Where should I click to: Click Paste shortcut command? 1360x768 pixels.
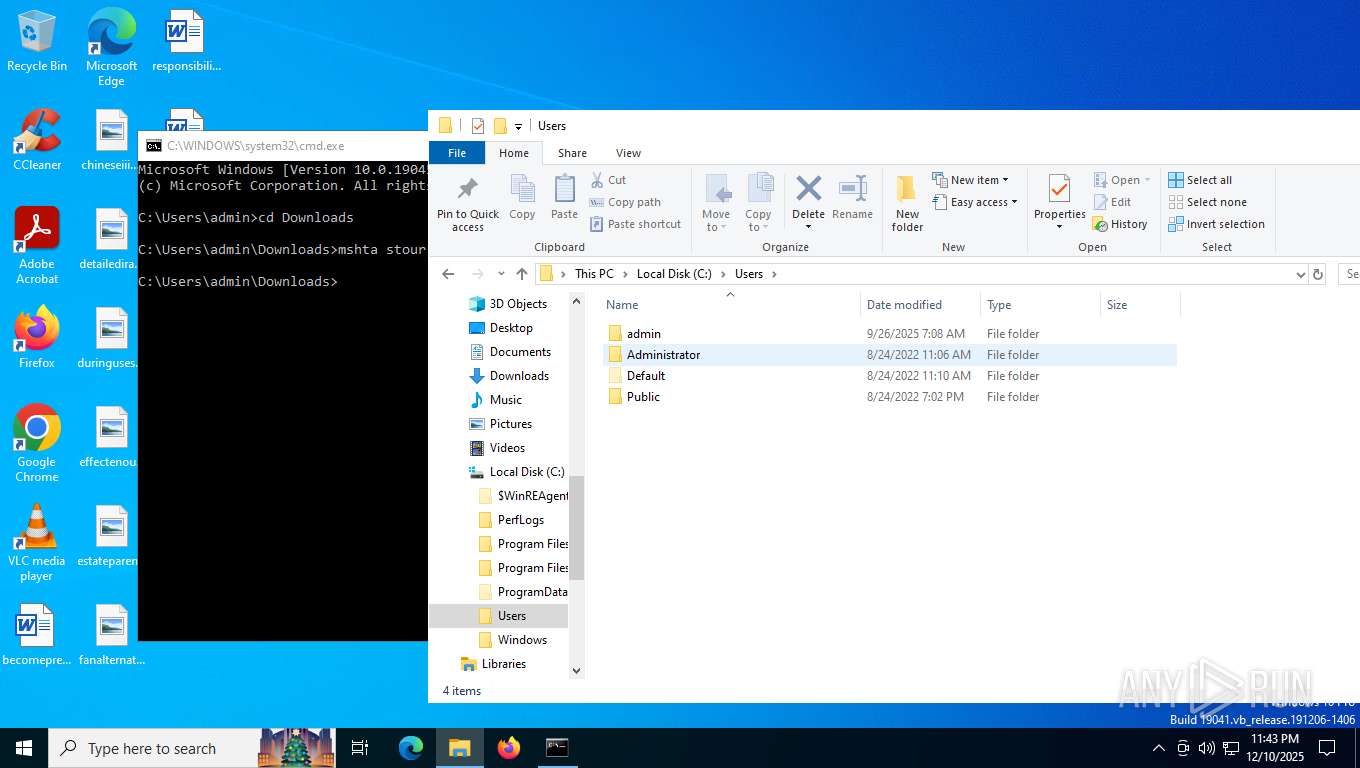coord(635,224)
